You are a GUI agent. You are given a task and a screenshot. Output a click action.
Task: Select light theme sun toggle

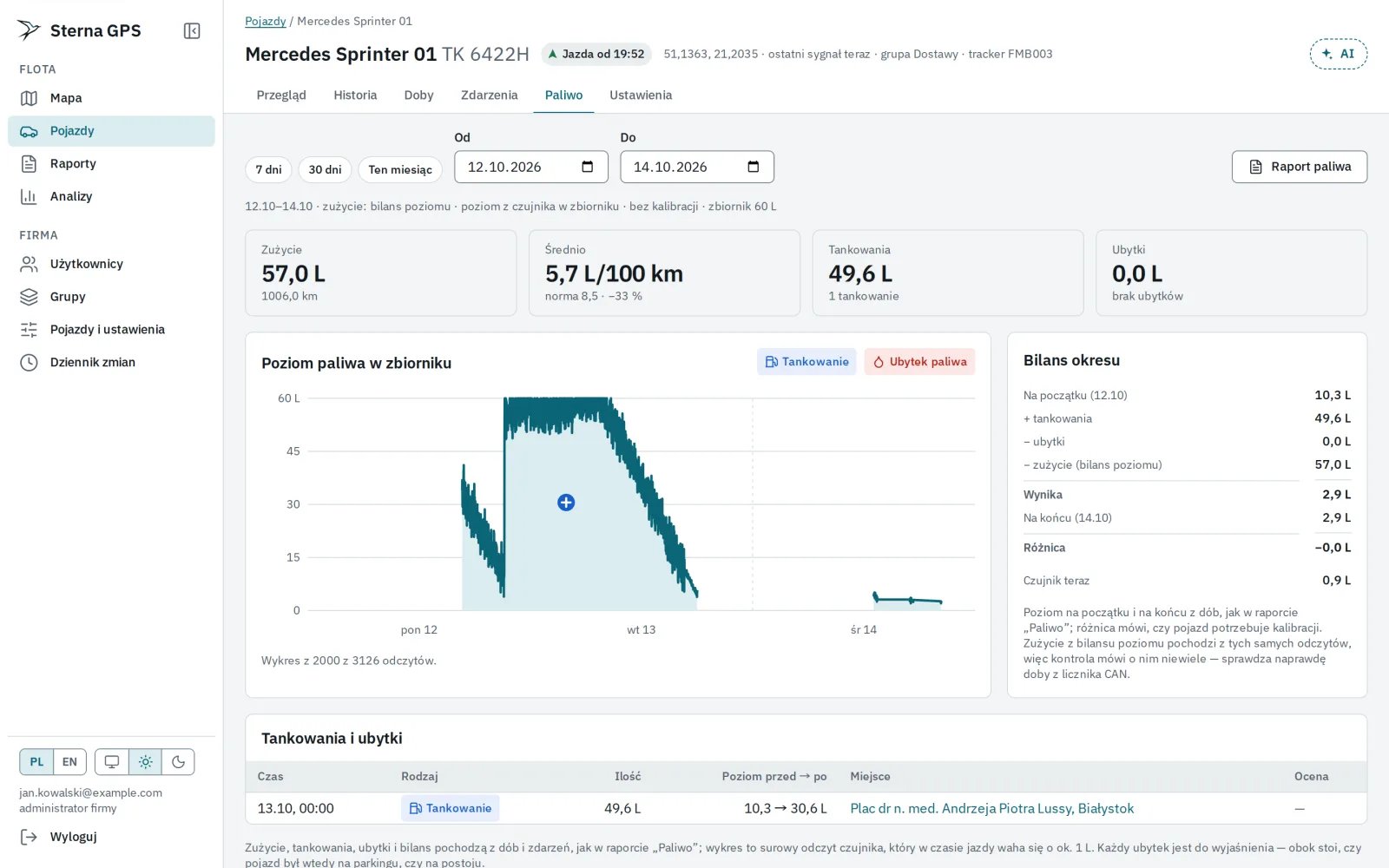[145, 762]
